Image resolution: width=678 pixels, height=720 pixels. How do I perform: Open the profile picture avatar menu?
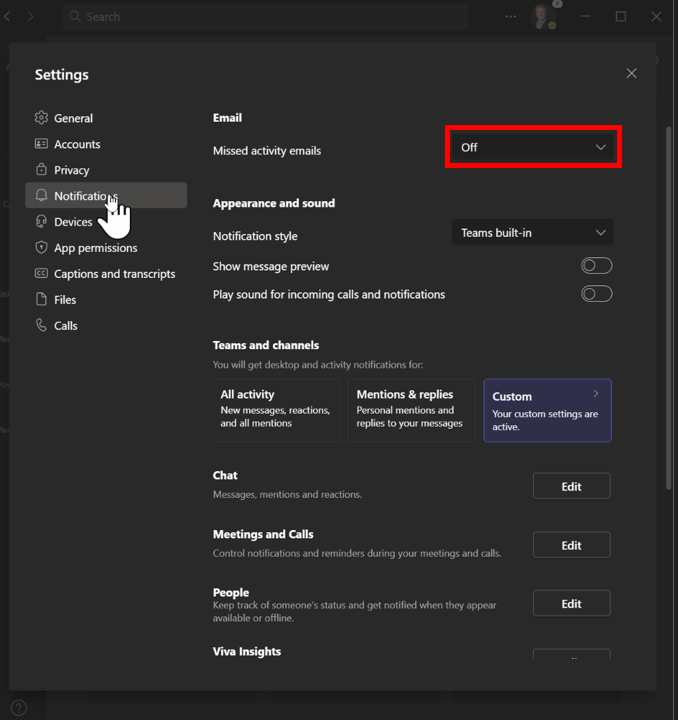(x=544, y=17)
